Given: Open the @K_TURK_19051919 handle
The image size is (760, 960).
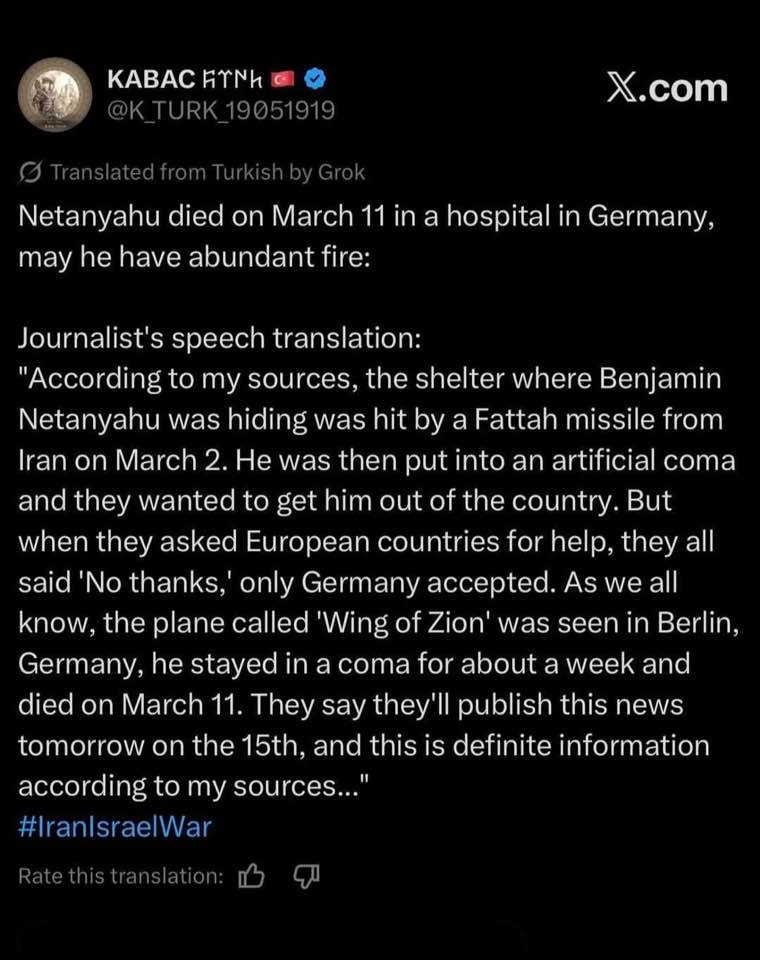Looking at the screenshot, I should click(x=220, y=111).
